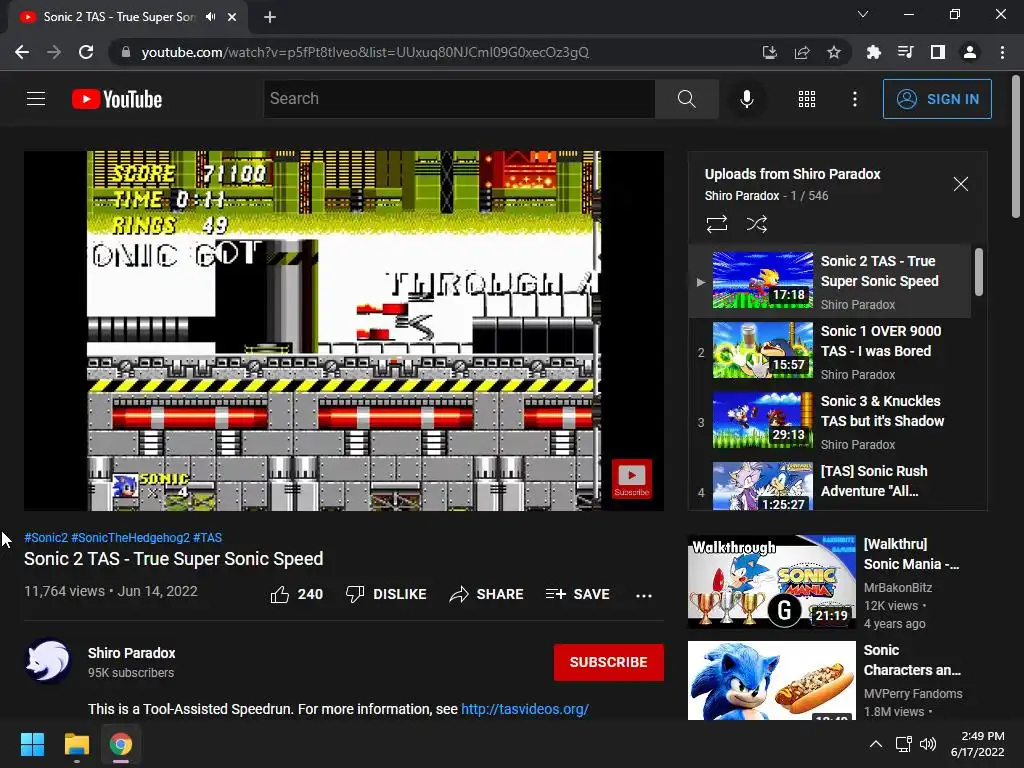Screen dimensions: 1024x768
Task: Select the Sonic 2 TAS browser tab
Action: pos(128,17)
